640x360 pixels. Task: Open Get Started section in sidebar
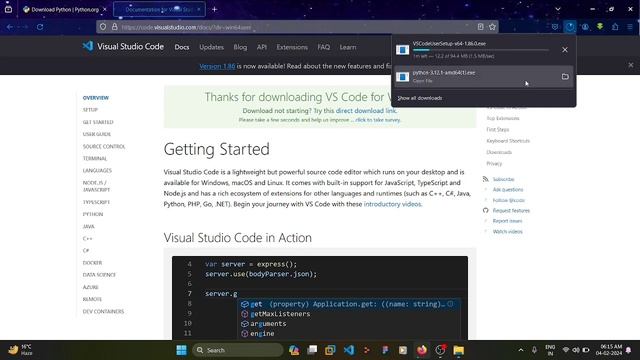[98, 122]
